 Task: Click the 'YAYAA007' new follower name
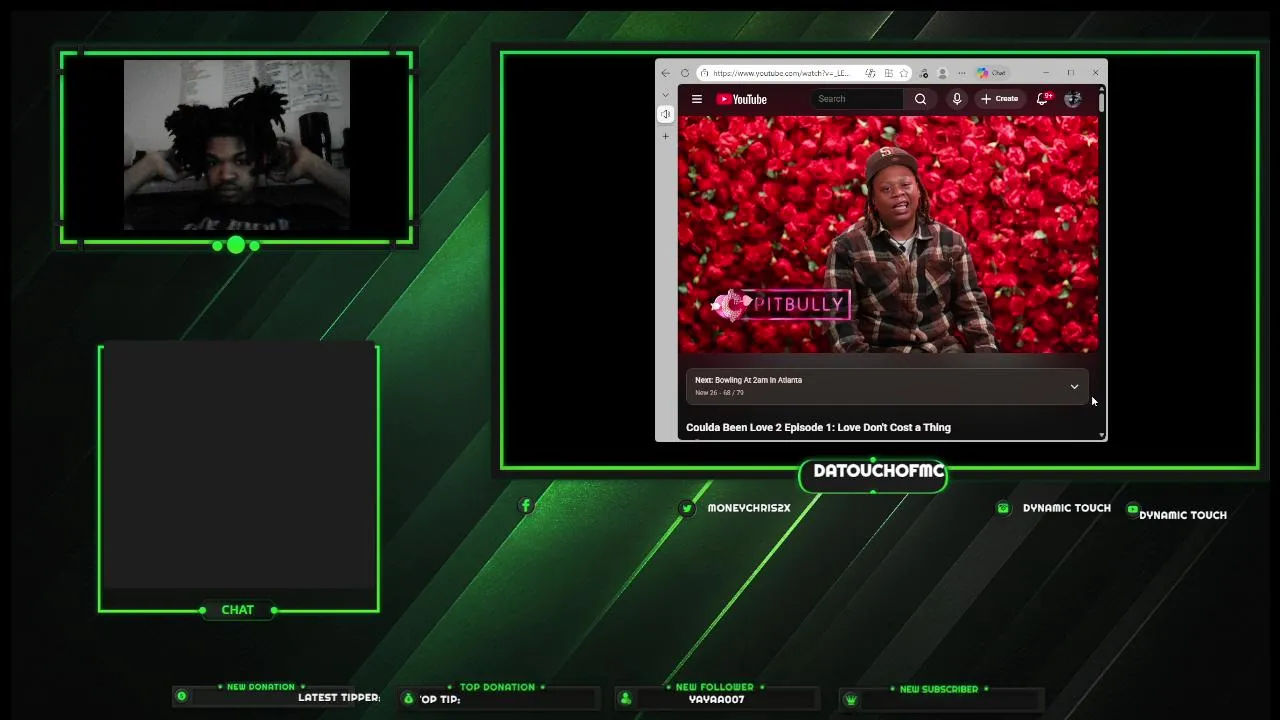716,700
